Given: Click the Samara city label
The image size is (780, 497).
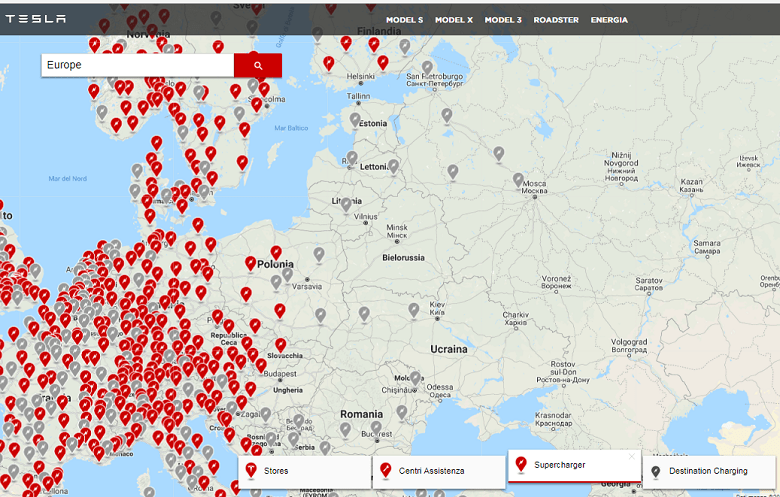Looking at the screenshot, I should pos(707,247).
